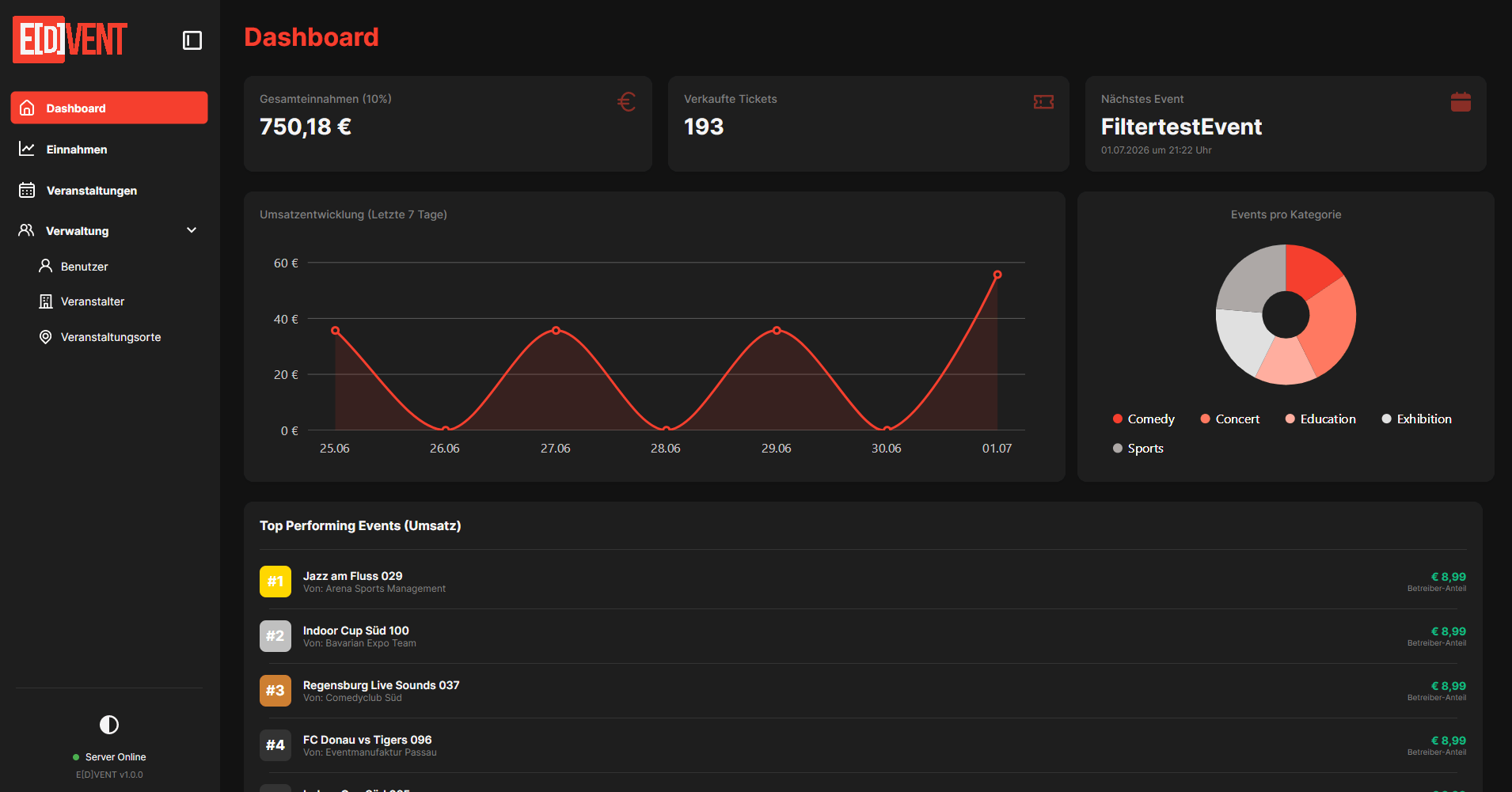Open the Einnahmen menu item
This screenshot has width=1512, height=792.
(109, 149)
